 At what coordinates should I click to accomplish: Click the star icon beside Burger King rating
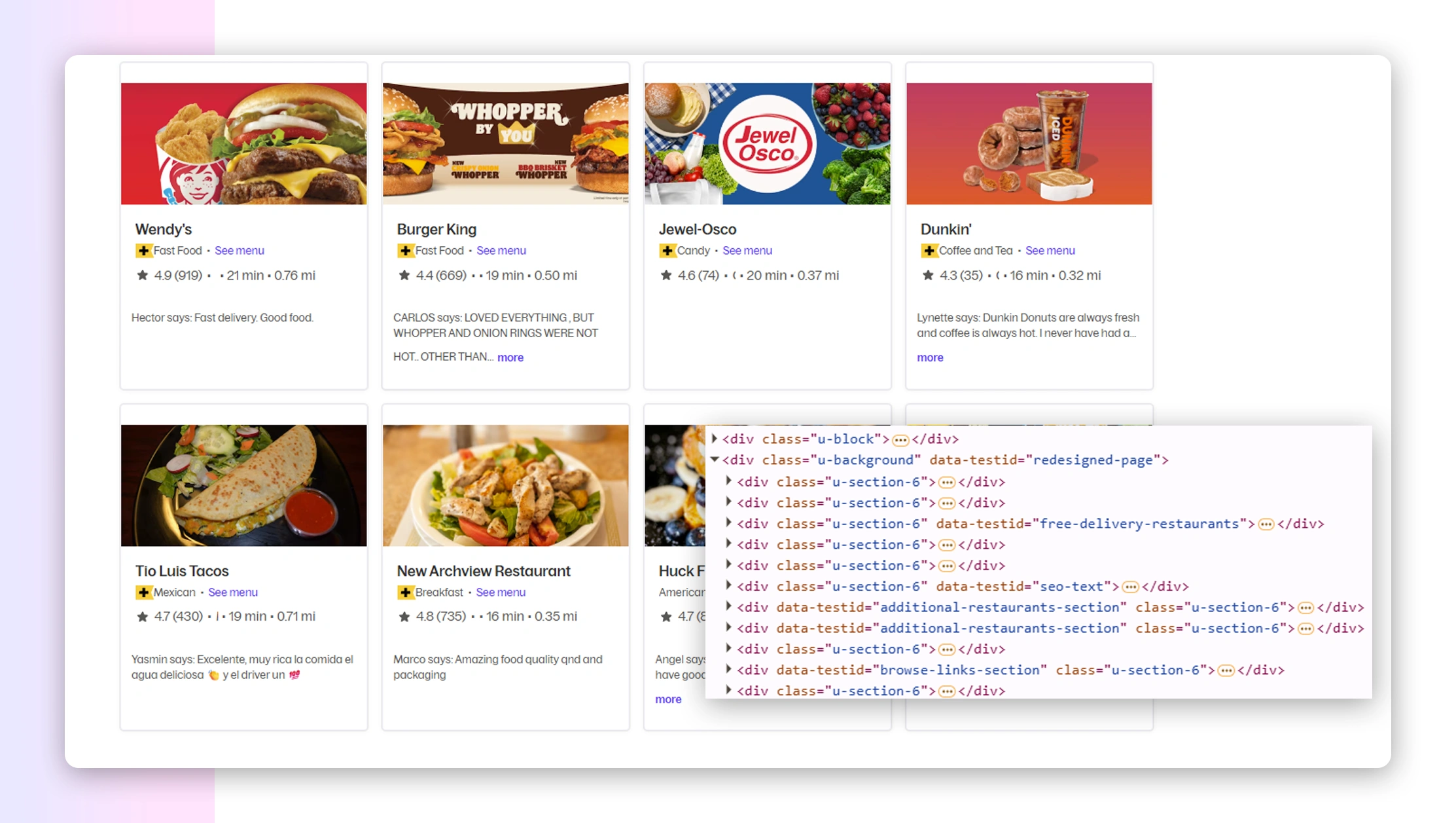(404, 276)
